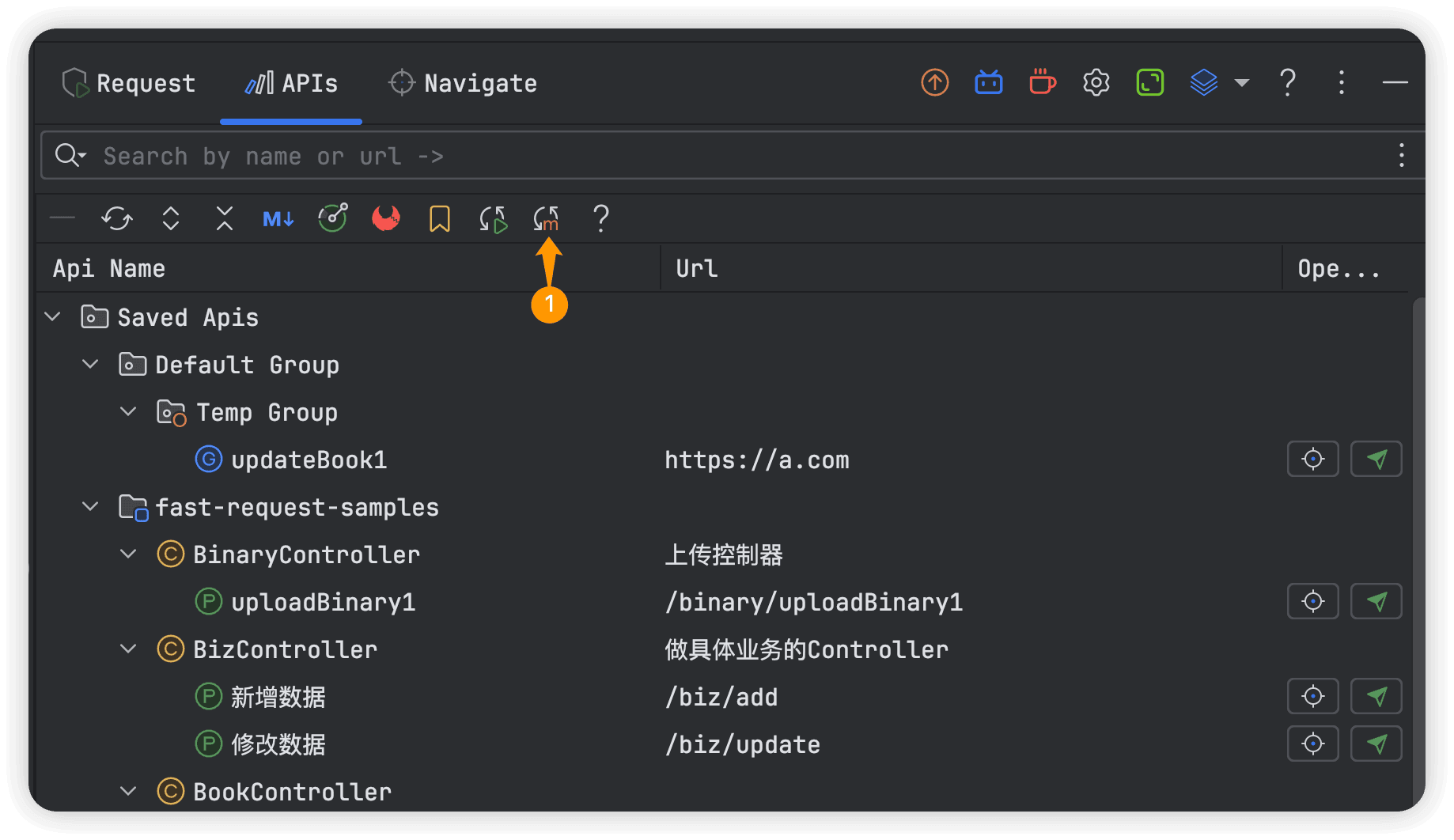
Task: Click send button for updateBook1 row
Action: point(1376,460)
